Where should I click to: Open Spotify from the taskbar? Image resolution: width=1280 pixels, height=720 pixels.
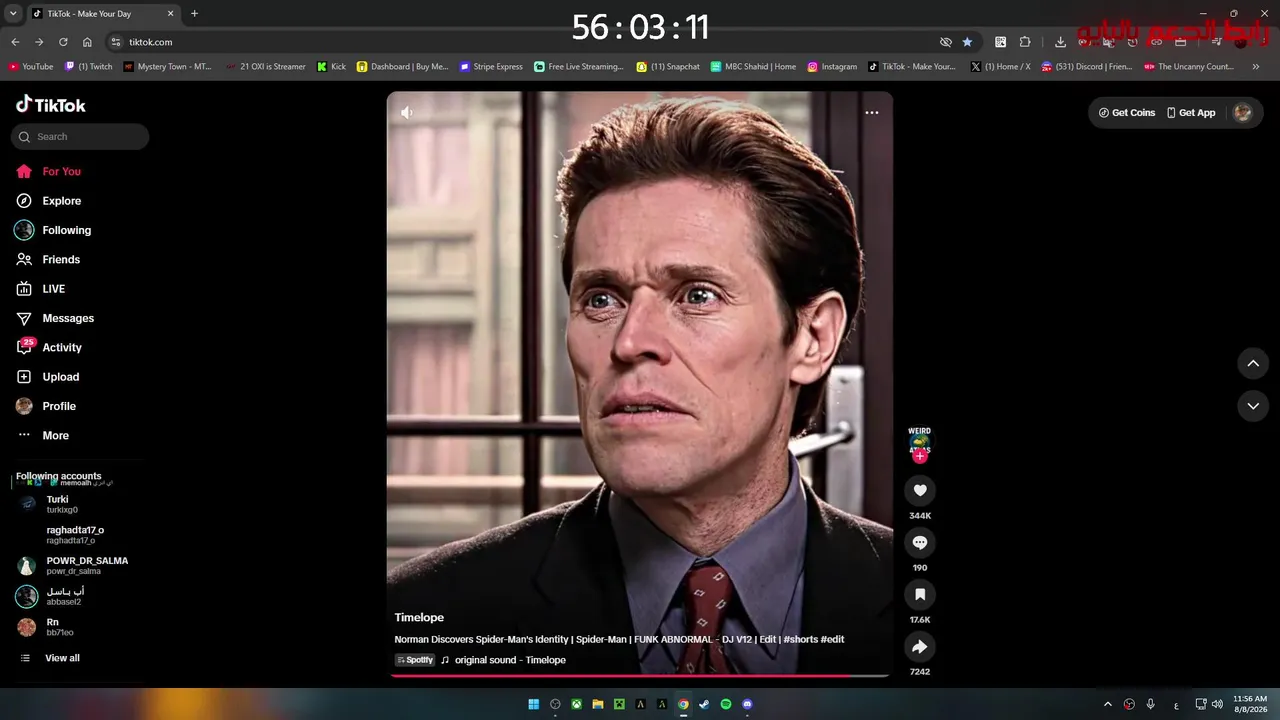[x=726, y=704]
